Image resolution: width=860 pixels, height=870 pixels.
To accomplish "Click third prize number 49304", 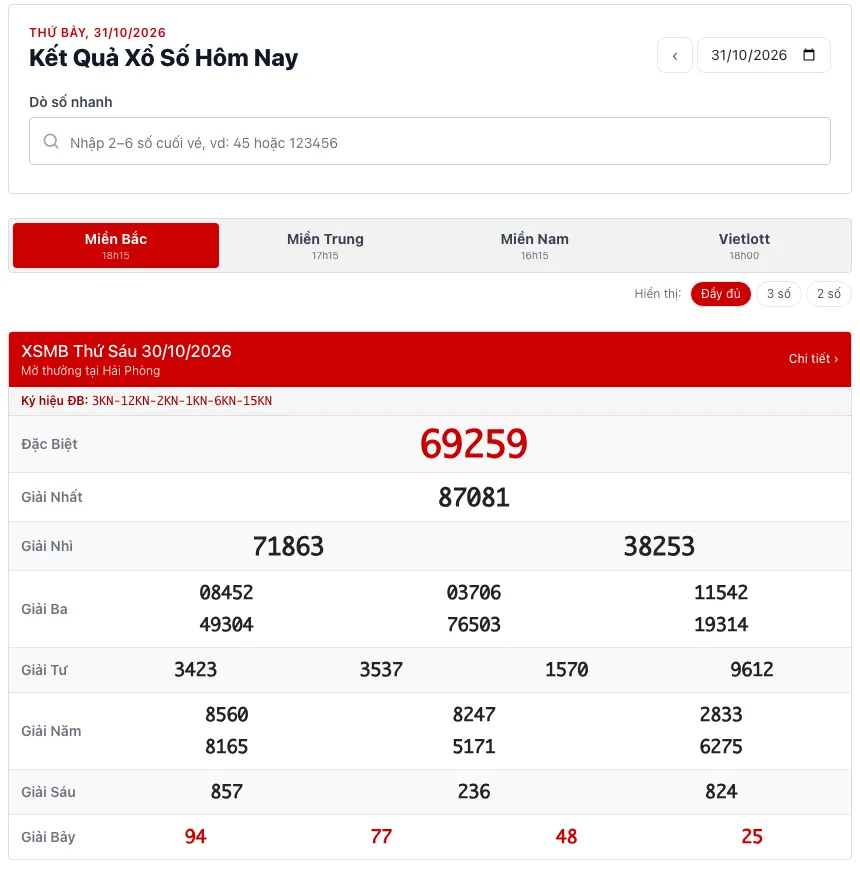I will pyautogui.click(x=226, y=625).
